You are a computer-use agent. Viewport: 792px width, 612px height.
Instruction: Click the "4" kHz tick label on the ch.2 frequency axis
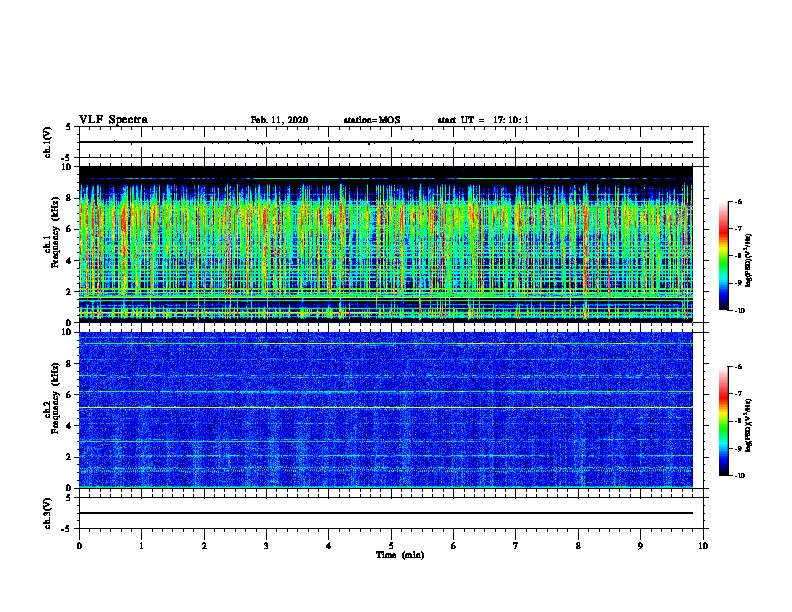68,426
